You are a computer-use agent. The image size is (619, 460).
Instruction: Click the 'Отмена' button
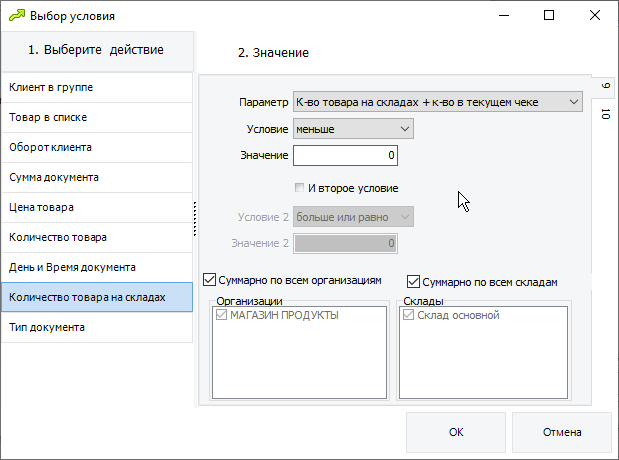tap(562, 432)
